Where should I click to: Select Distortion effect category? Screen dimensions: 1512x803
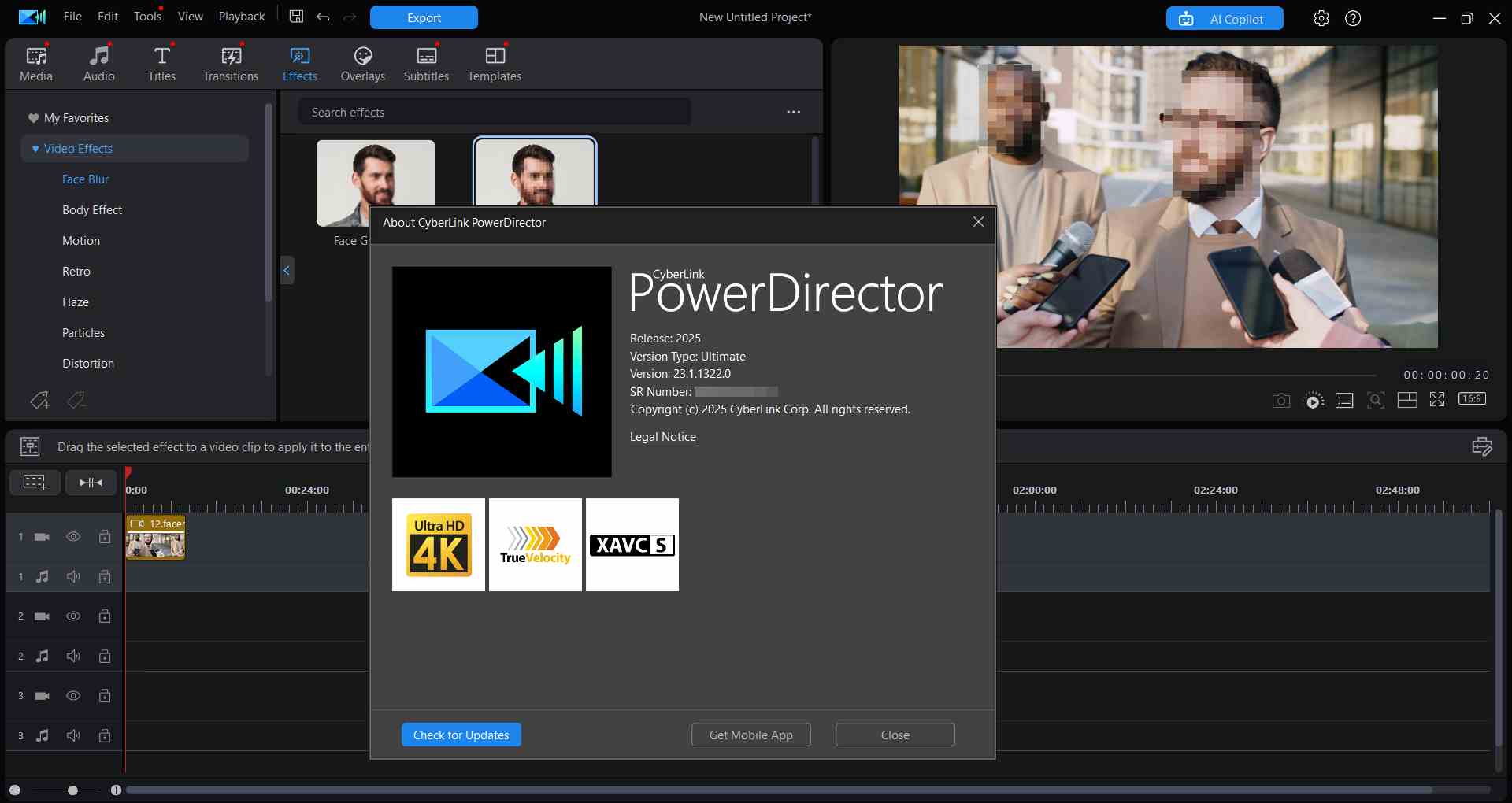coord(88,364)
